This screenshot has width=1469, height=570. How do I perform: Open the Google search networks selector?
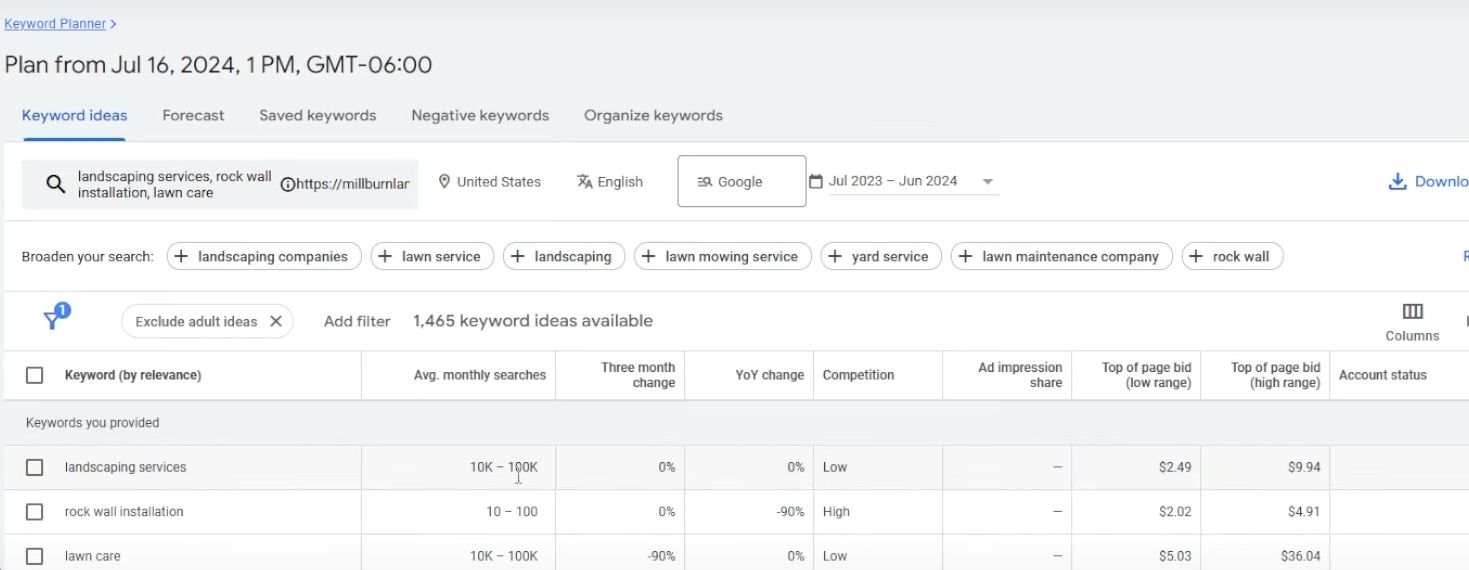pyautogui.click(x=741, y=181)
